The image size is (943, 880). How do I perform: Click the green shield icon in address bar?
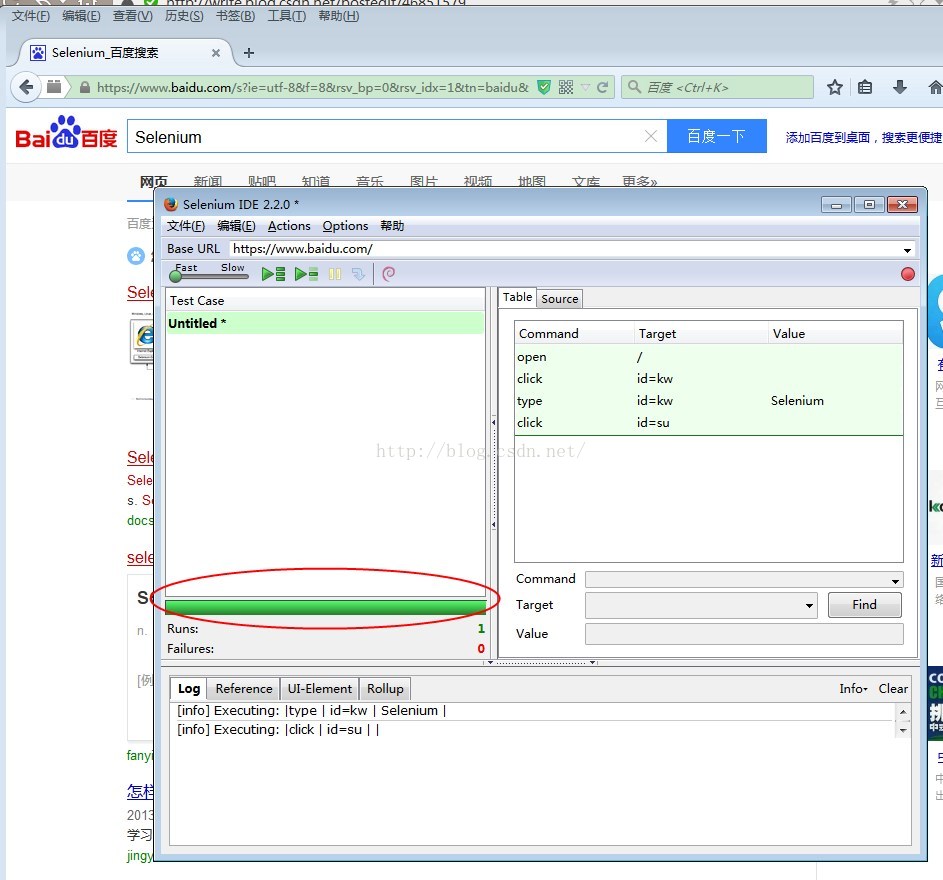click(544, 88)
